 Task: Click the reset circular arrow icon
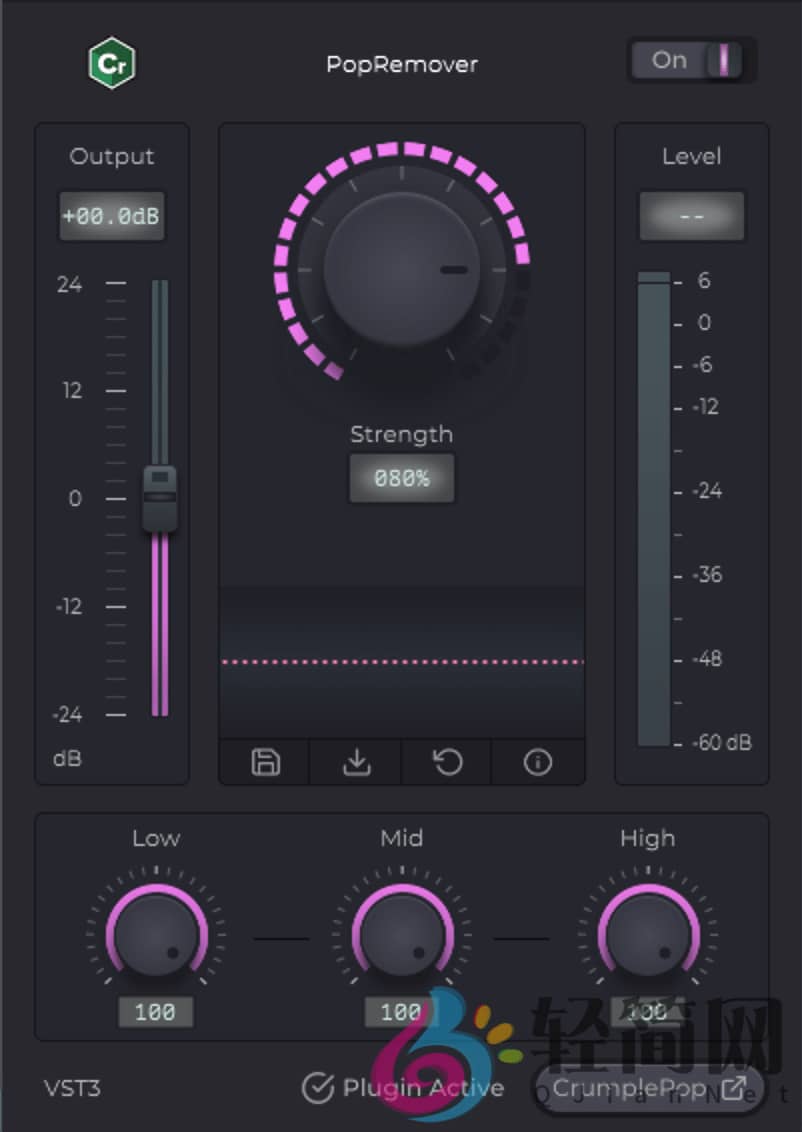coord(447,763)
